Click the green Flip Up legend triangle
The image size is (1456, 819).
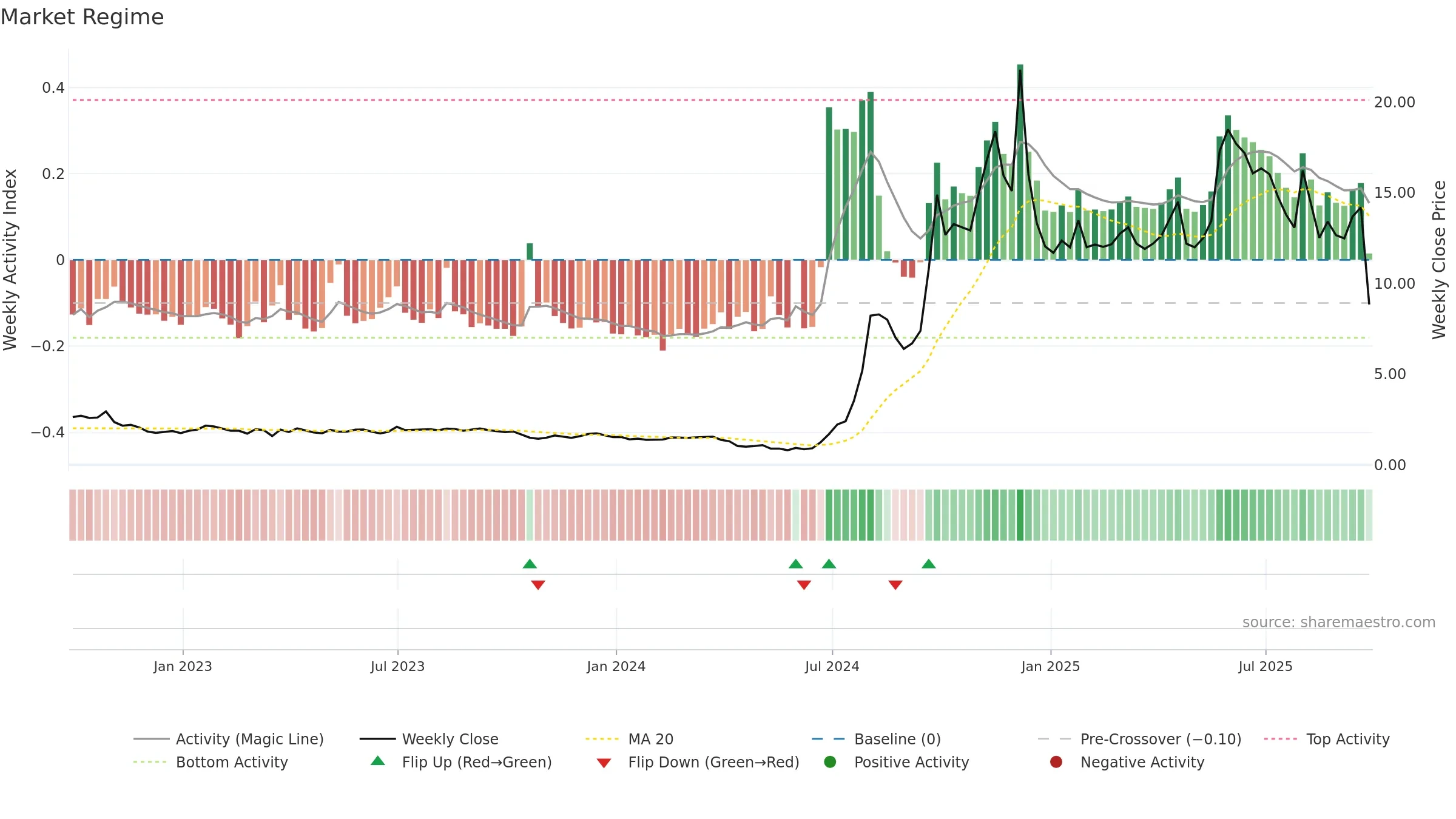click(377, 761)
